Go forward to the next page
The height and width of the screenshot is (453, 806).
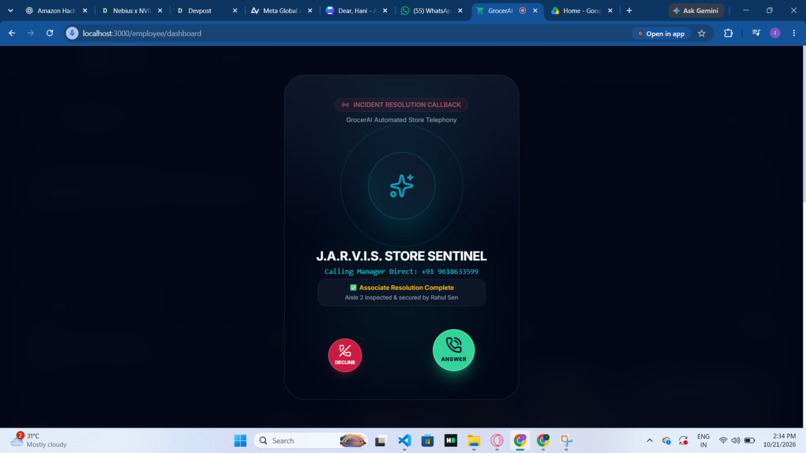pos(31,33)
